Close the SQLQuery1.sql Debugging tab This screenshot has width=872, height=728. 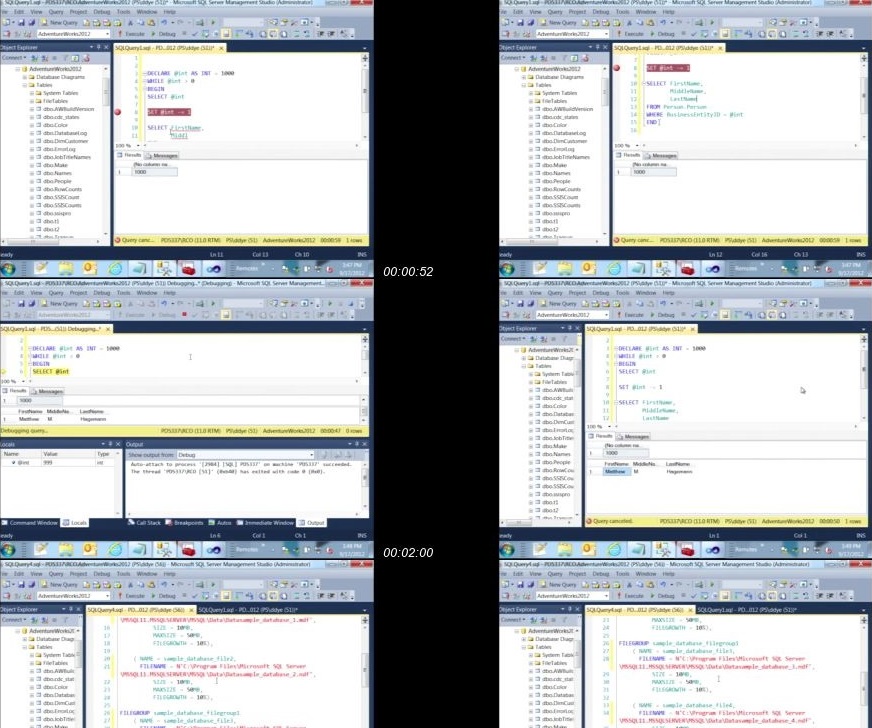pyautogui.click(x=108, y=329)
